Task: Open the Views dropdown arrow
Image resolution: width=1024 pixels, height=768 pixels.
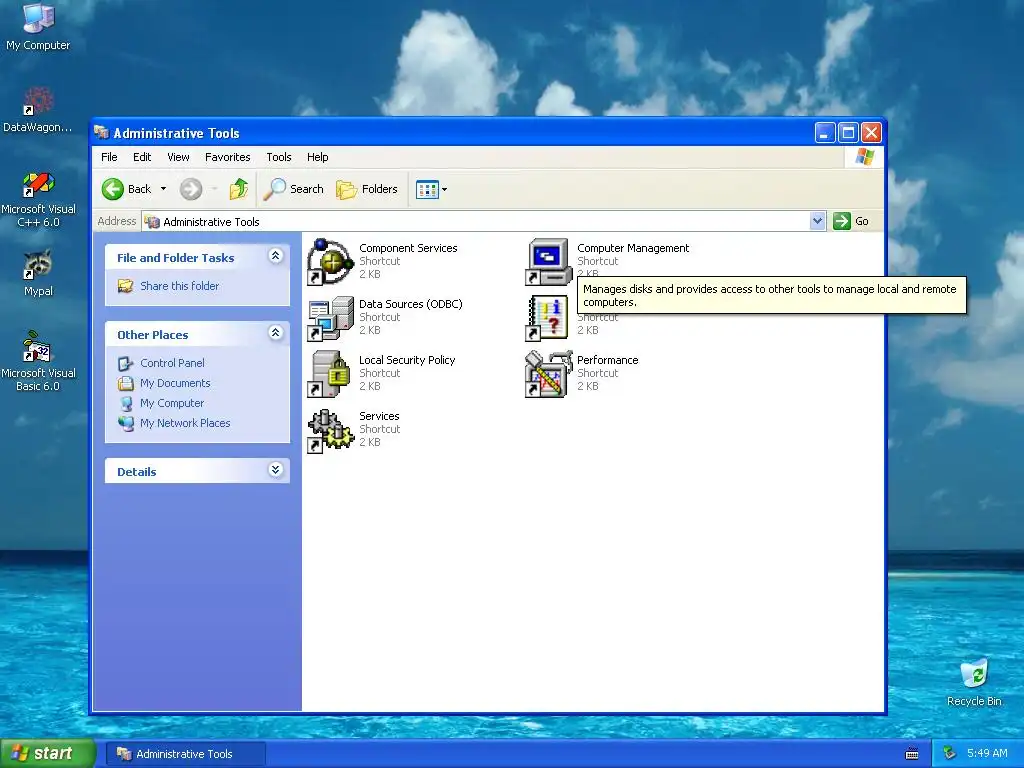Action: 445,189
